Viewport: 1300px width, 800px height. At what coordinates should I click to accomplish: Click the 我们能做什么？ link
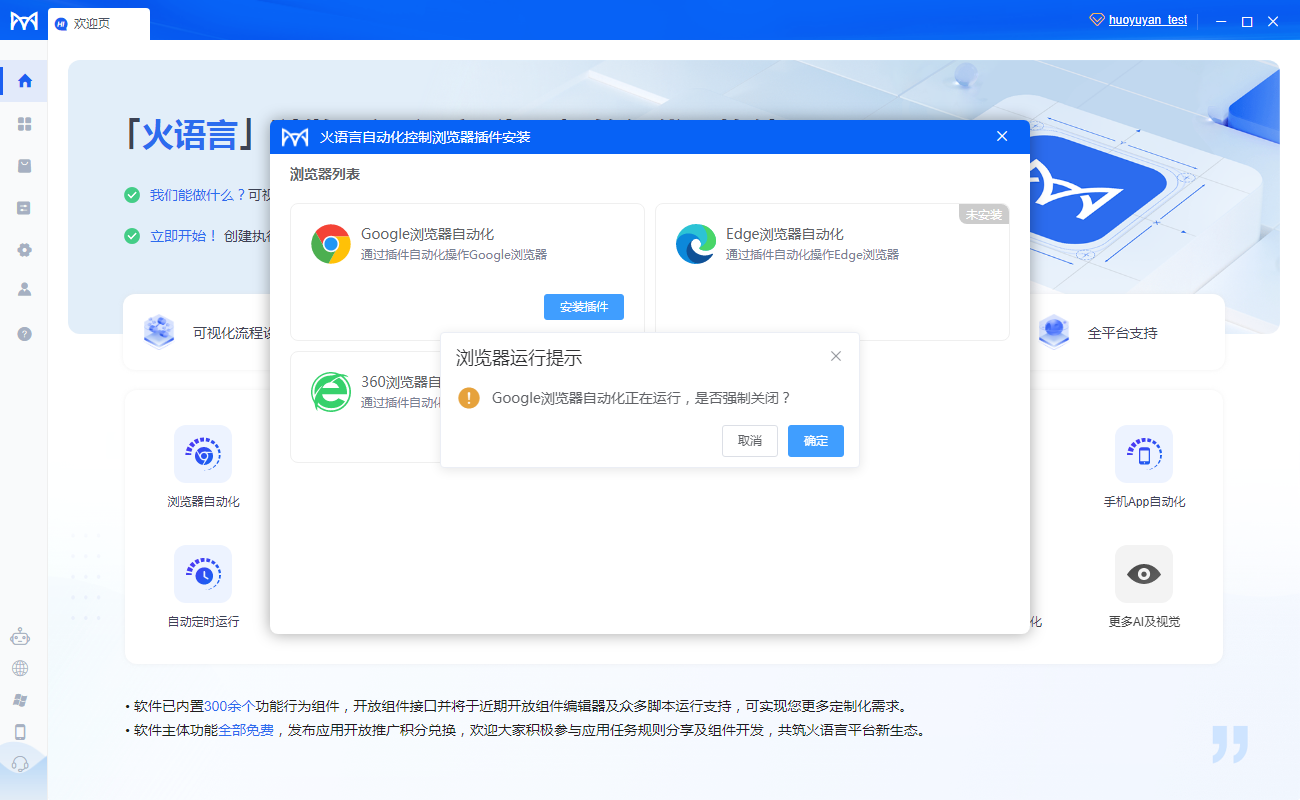198,195
